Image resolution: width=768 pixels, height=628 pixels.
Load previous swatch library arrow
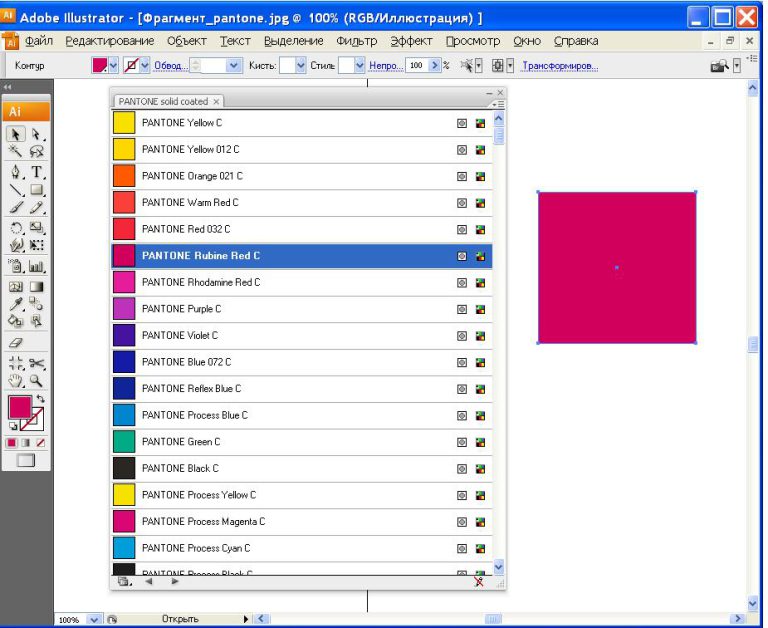point(148,582)
